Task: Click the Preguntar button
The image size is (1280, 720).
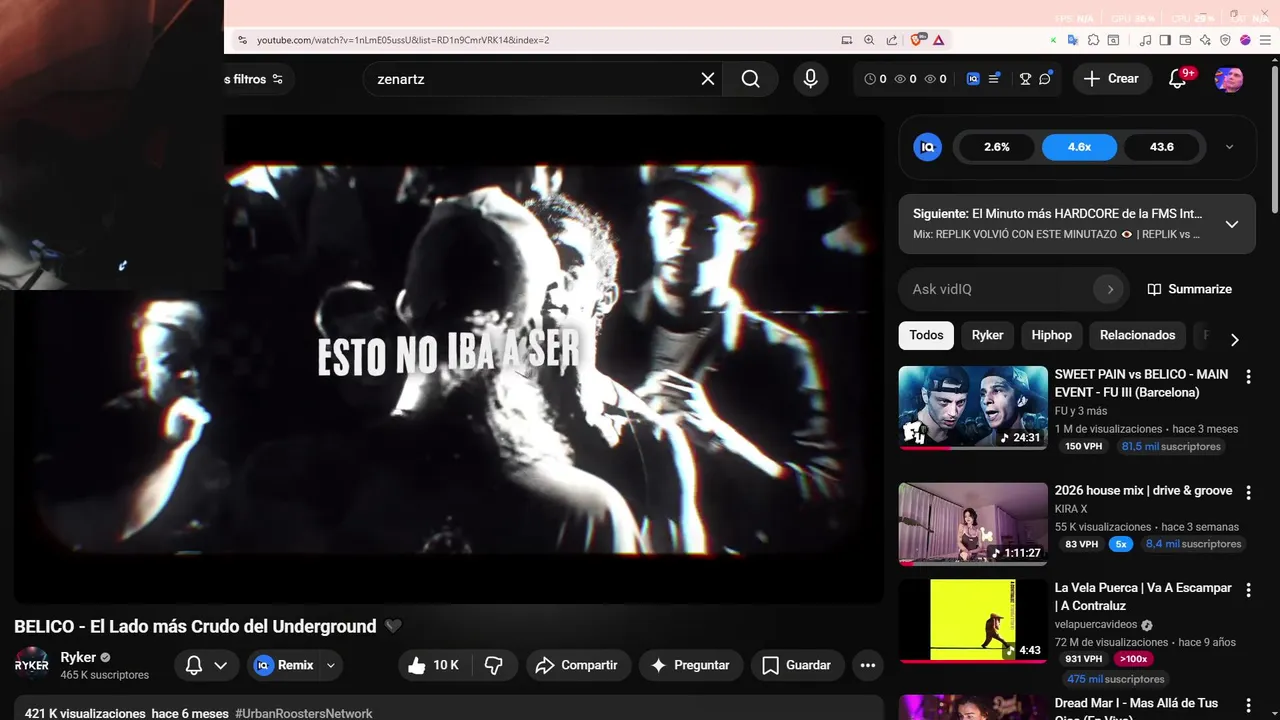Action: click(689, 665)
